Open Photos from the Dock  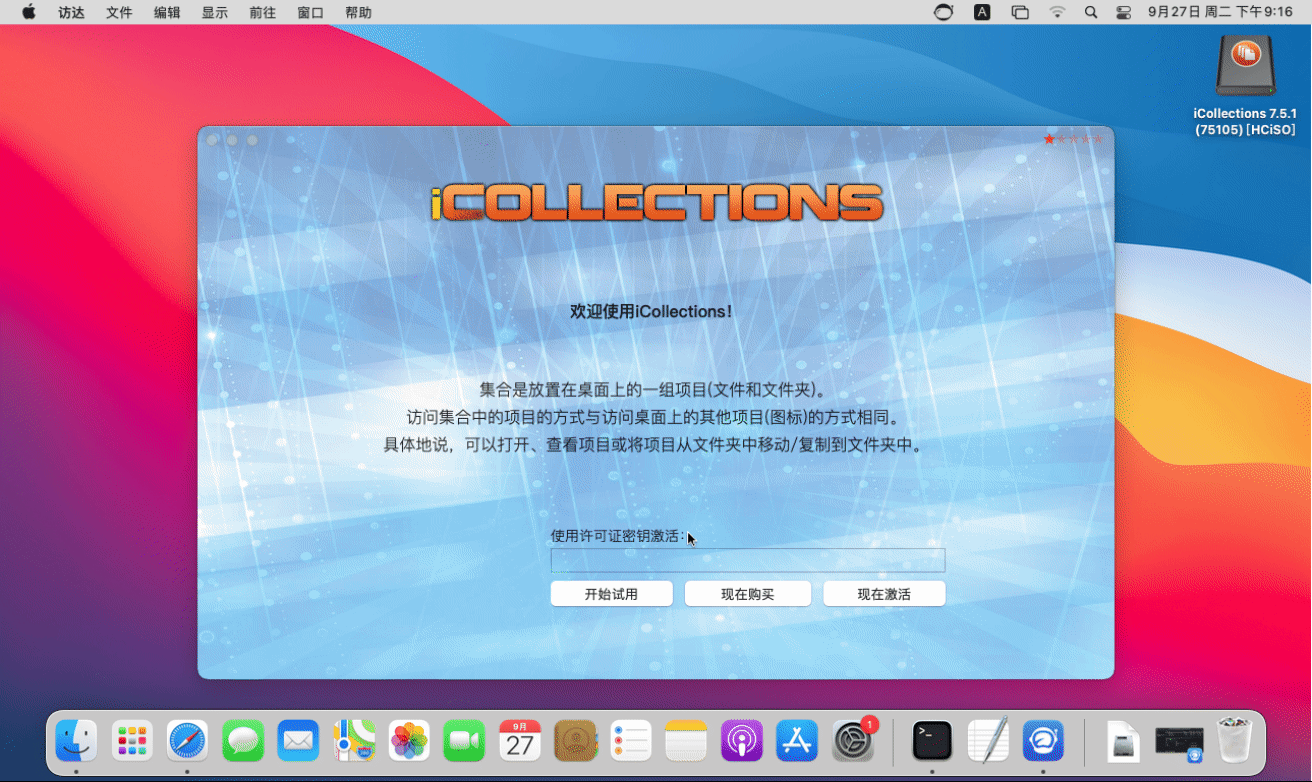409,741
